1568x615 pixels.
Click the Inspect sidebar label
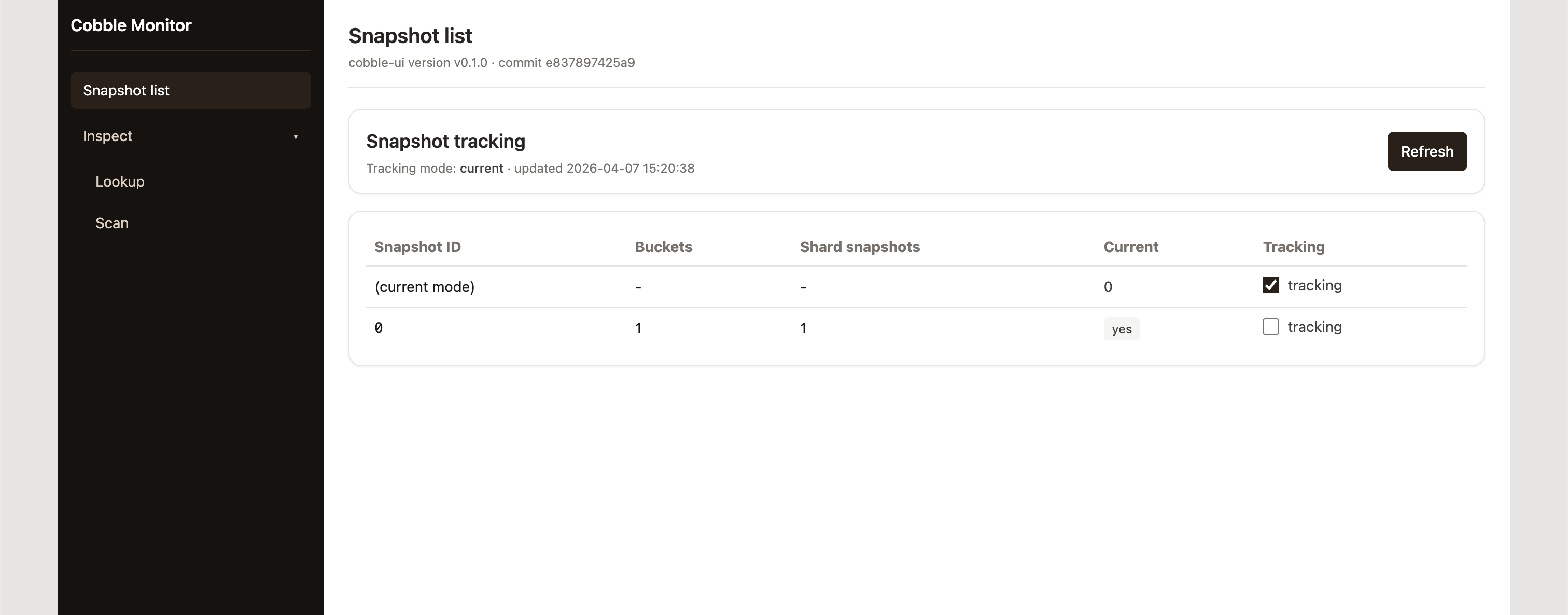click(108, 136)
